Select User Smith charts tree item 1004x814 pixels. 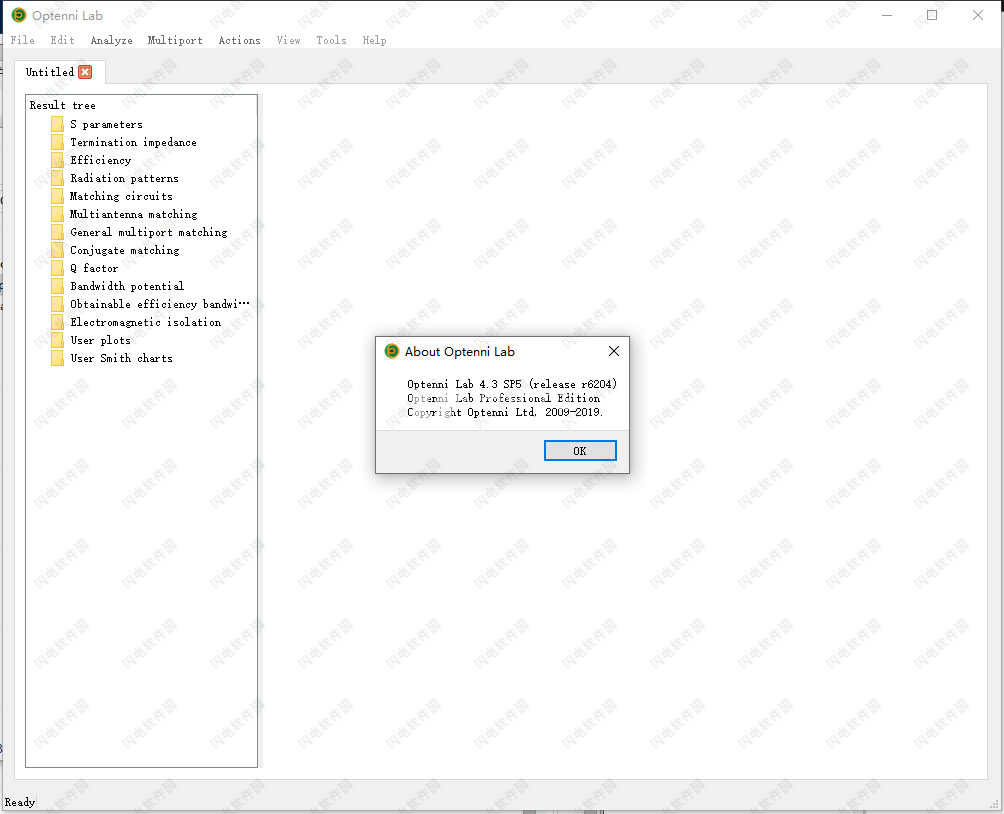tap(121, 358)
